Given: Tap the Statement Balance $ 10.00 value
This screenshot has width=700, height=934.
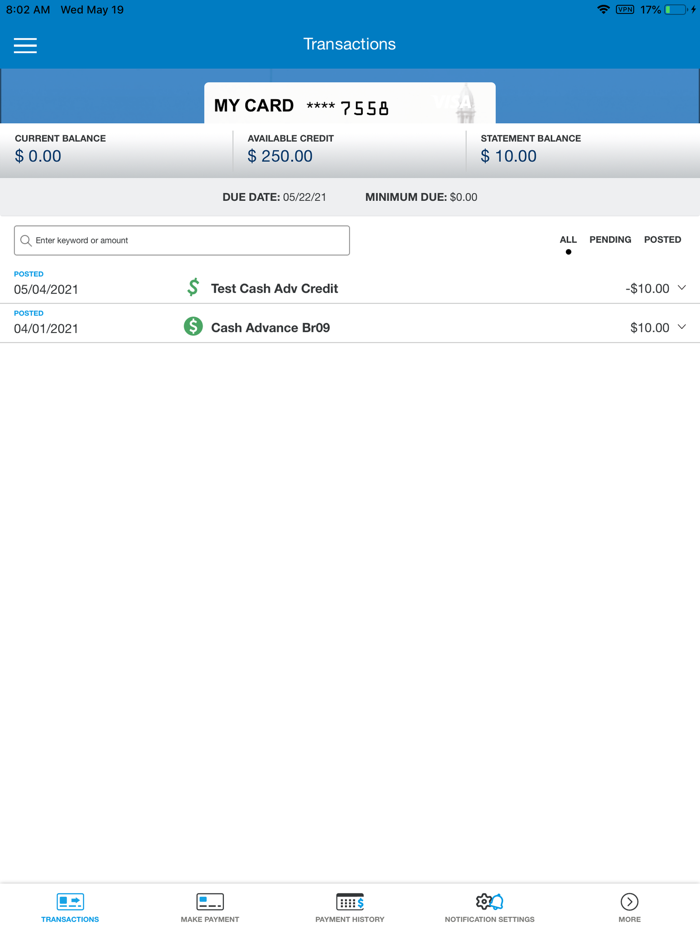Looking at the screenshot, I should pos(509,156).
